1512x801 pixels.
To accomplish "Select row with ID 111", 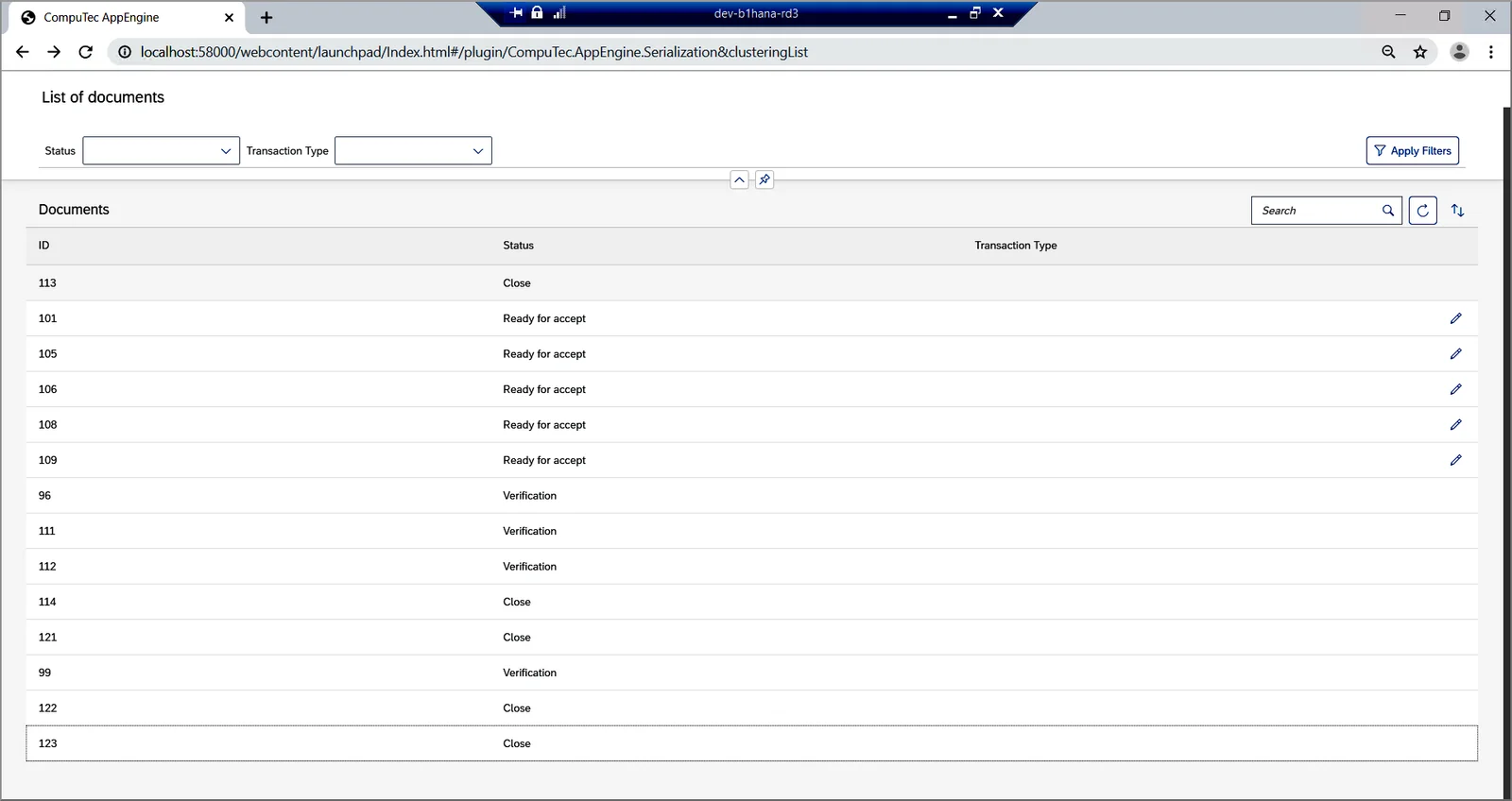I will 751,531.
